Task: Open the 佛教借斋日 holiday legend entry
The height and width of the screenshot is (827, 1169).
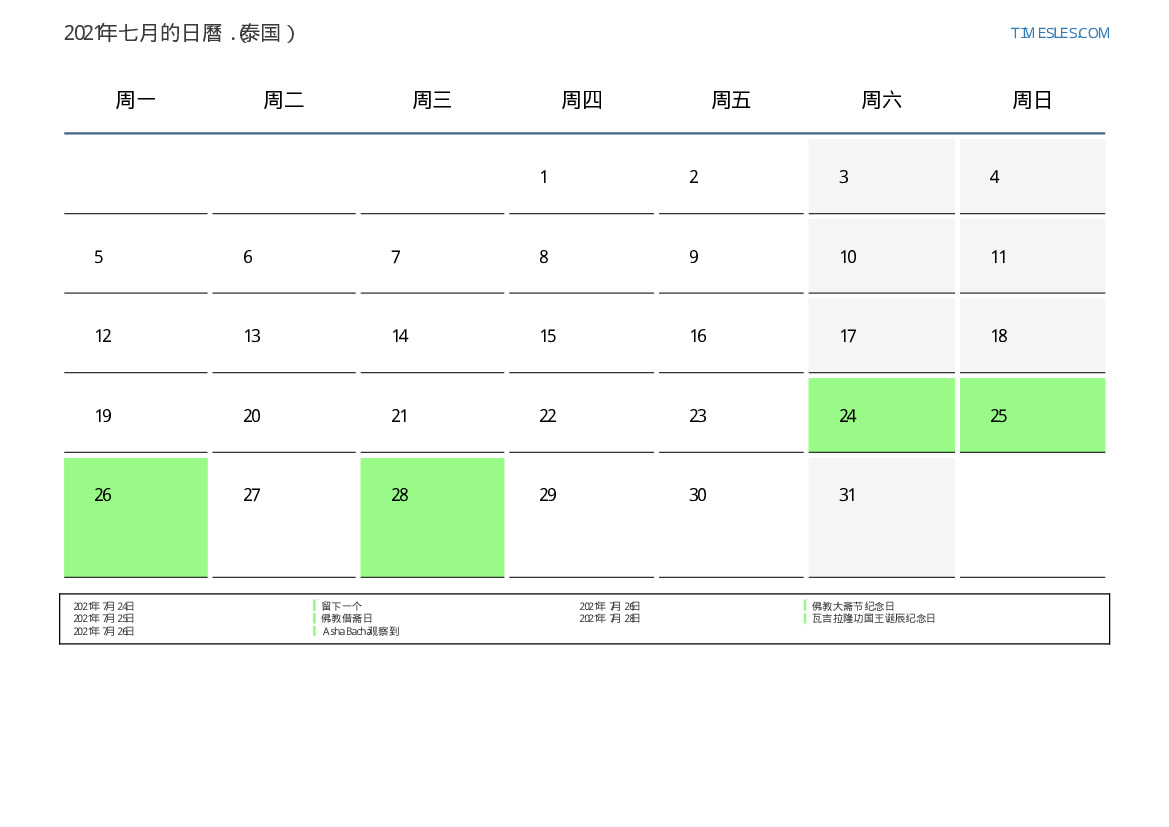Action: tap(346, 619)
